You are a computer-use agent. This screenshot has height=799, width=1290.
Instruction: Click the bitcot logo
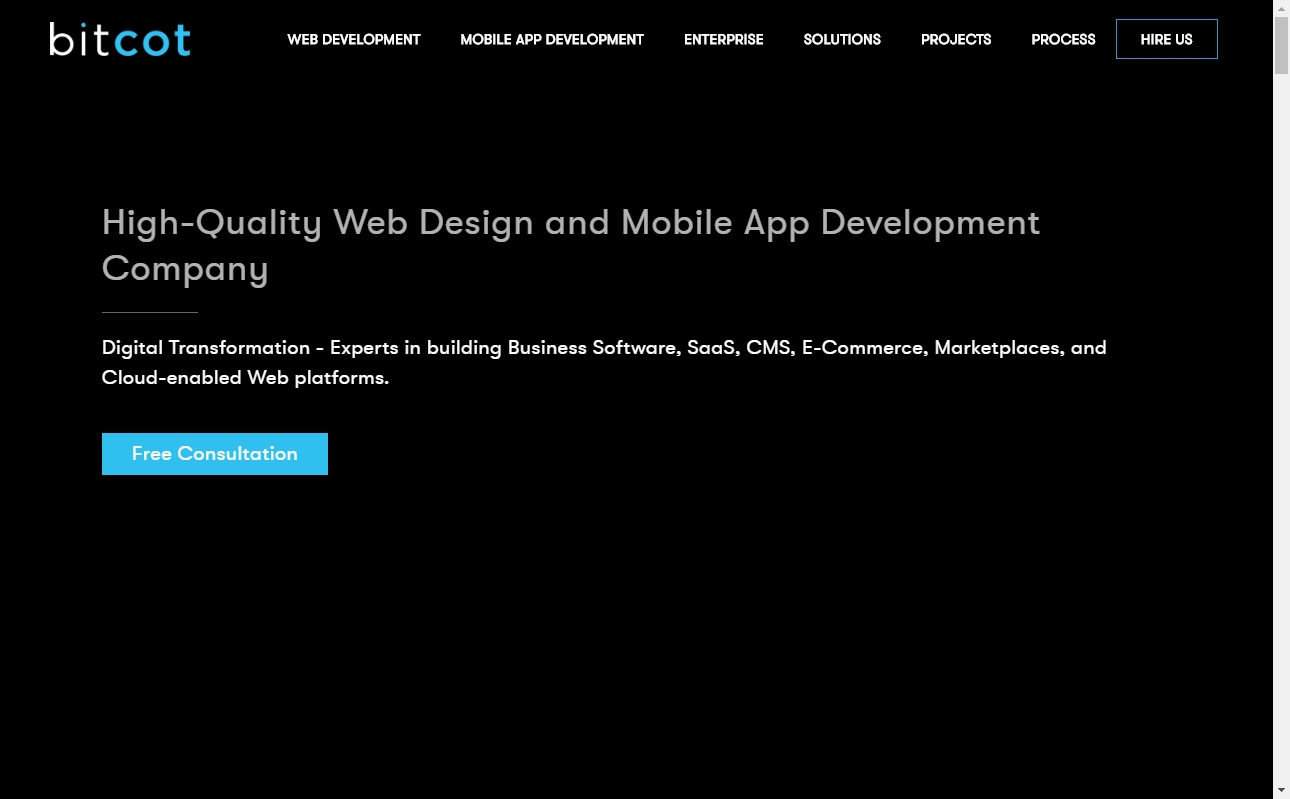tap(120, 39)
